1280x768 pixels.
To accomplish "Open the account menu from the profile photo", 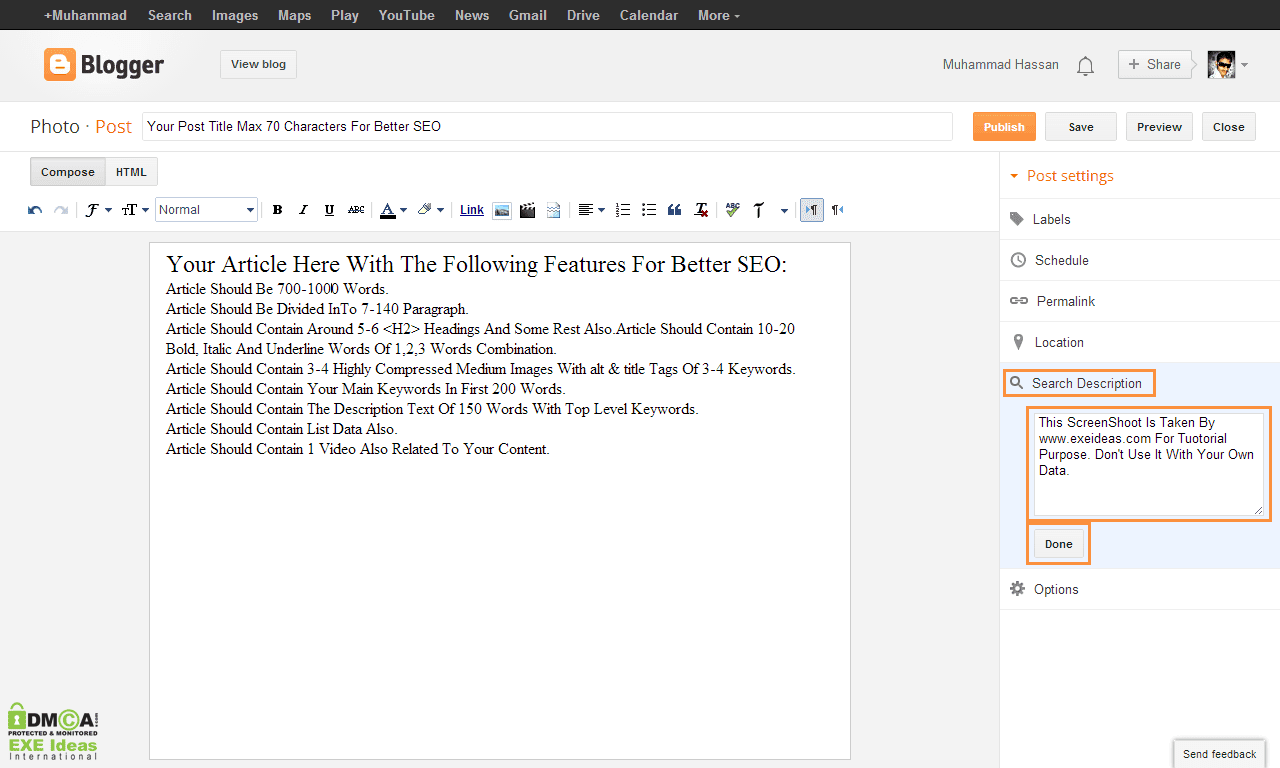I will tap(1228, 65).
